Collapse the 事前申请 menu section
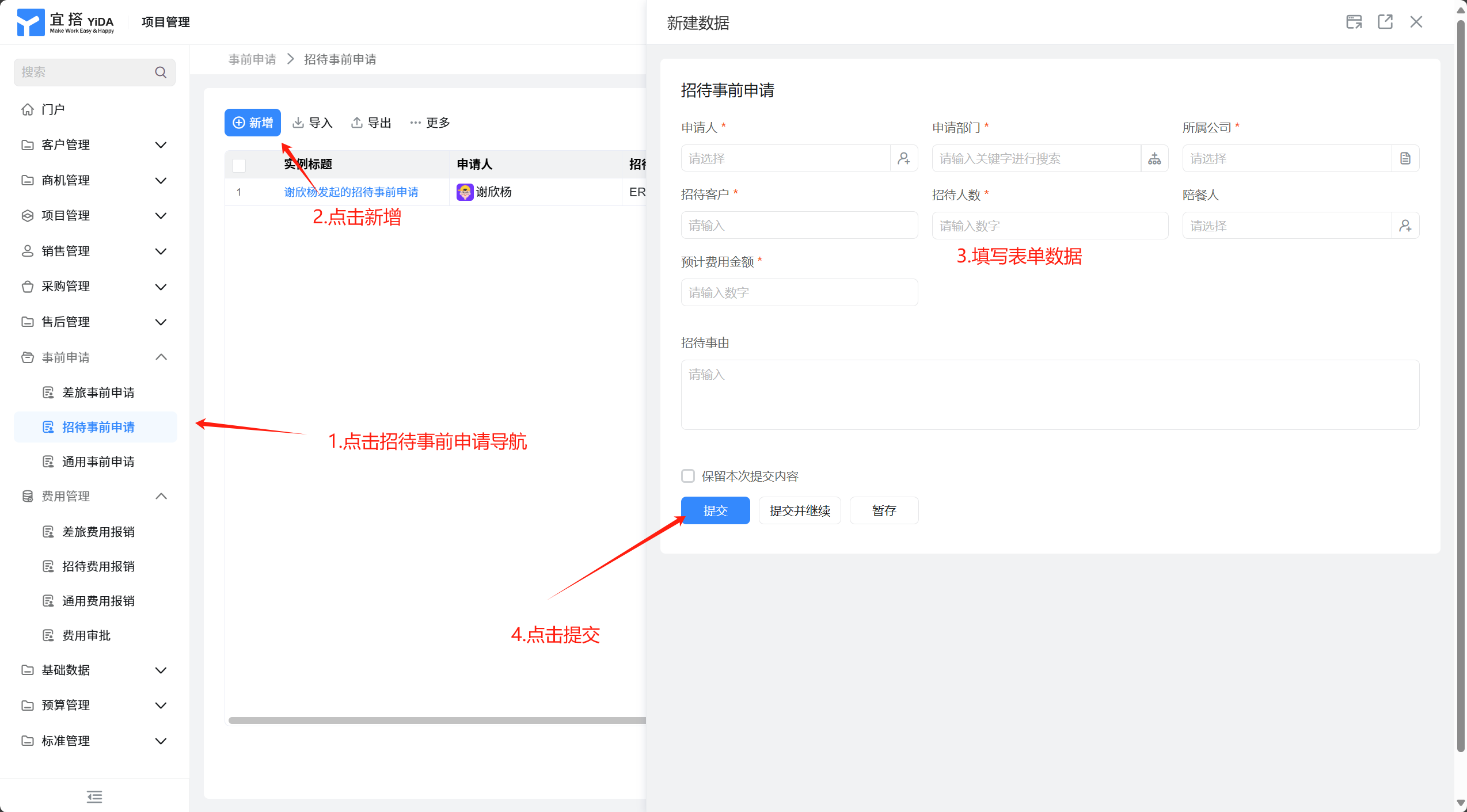The width and height of the screenshot is (1467, 812). [161, 357]
